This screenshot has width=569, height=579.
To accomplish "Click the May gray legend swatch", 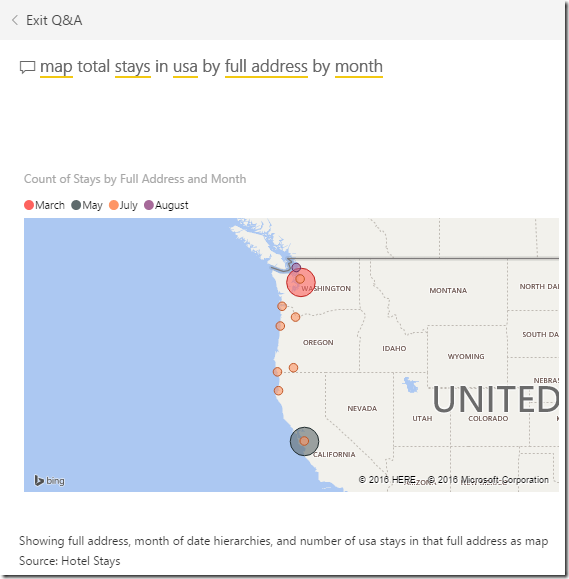I will point(76,205).
